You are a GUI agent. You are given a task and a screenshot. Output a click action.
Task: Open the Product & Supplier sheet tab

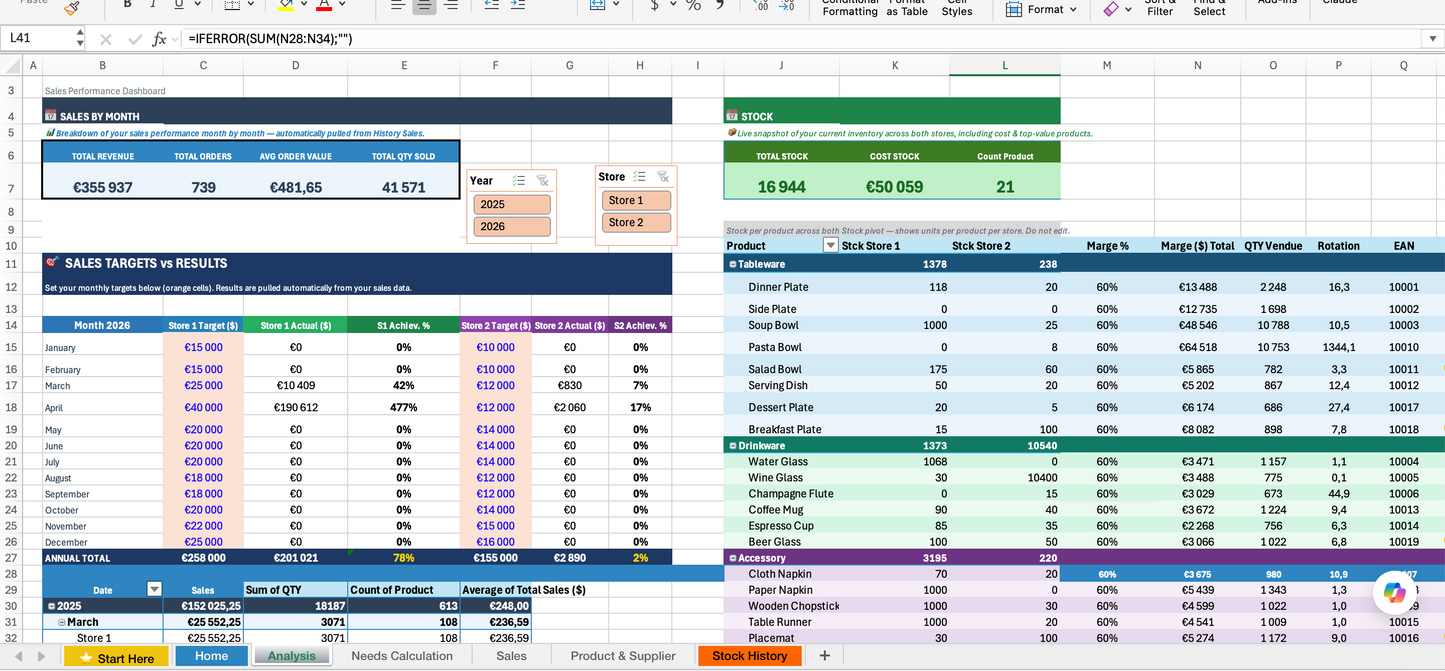[x=623, y=656]
